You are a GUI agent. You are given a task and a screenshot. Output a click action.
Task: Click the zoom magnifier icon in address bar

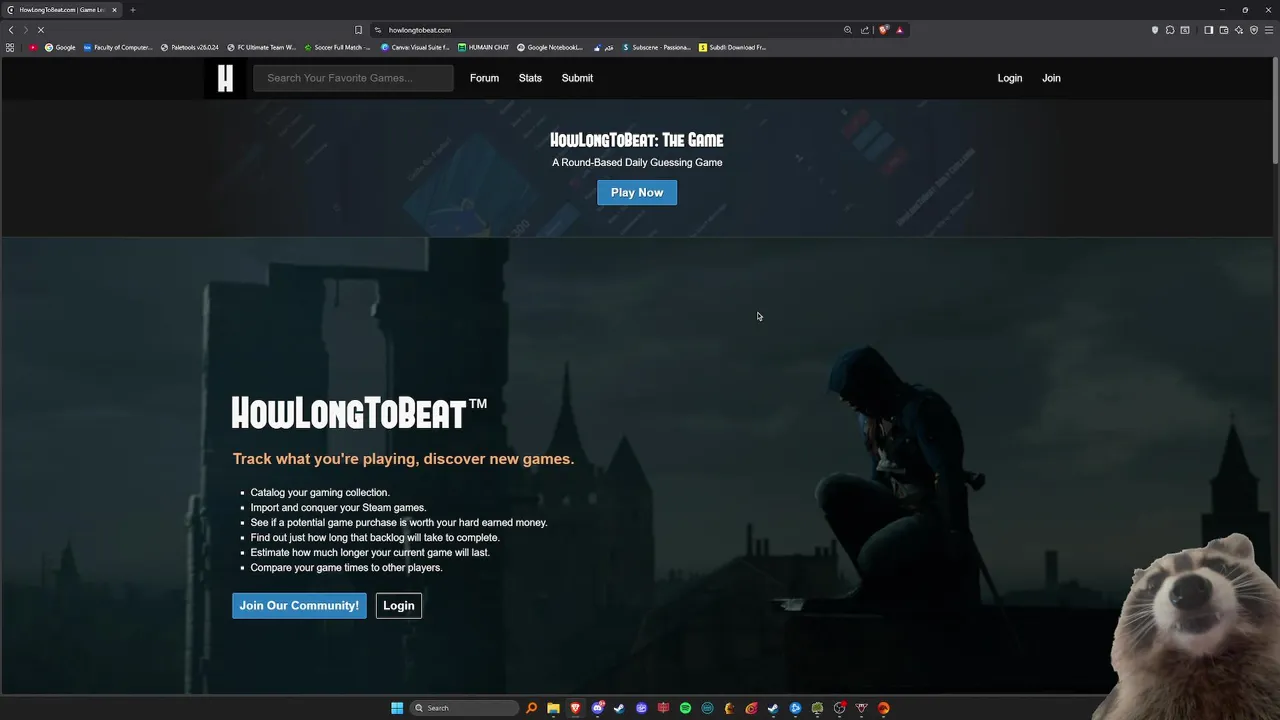pyautogui.click(x=848, y=30)
